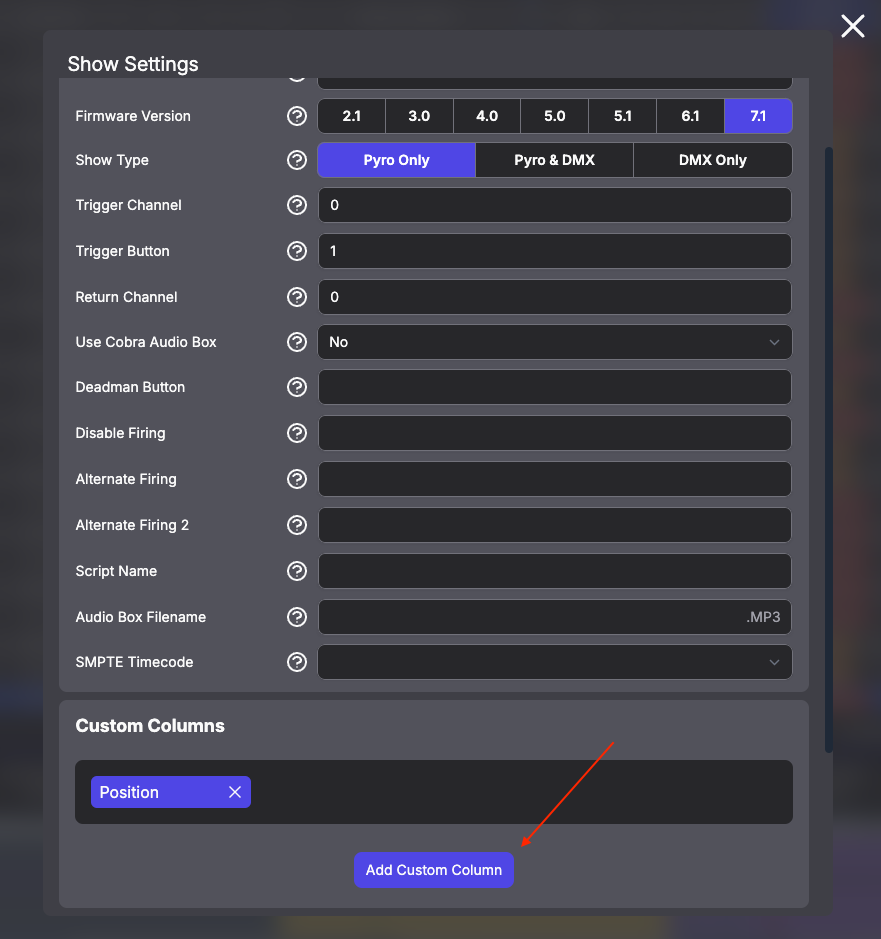Image resolution: width=881 pixels, height=939 pixels.
Task: Click into the Trigger Button field
Action: [x=555, y=251]
